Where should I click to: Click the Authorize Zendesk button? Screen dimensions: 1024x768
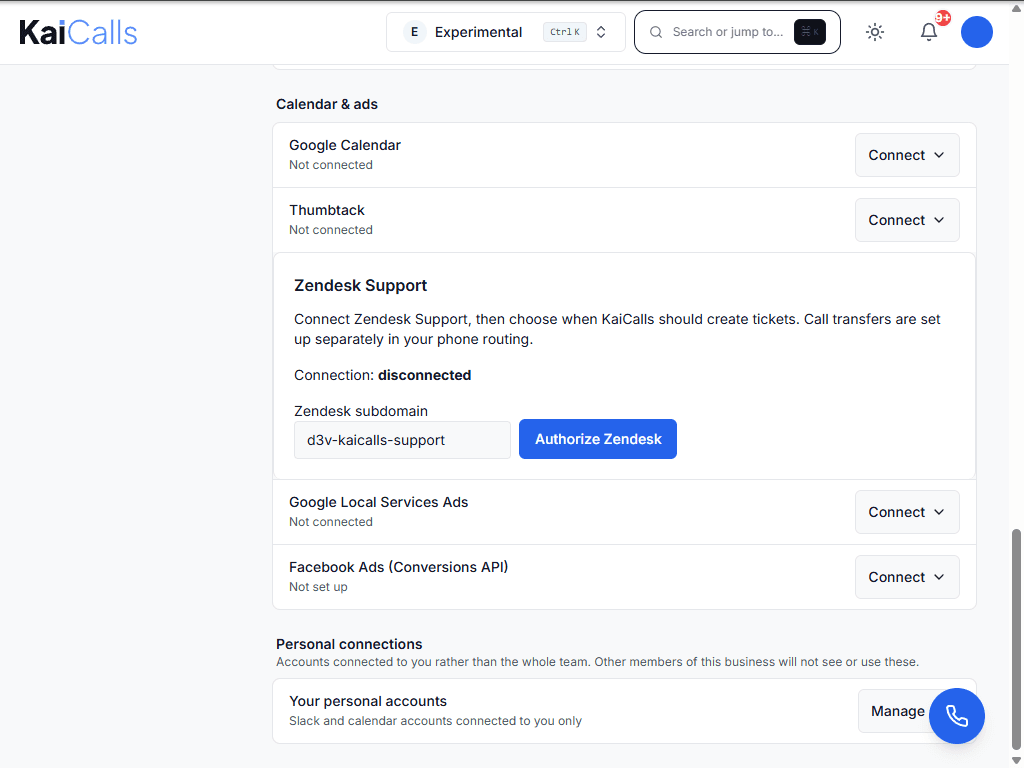coord(598,439)
